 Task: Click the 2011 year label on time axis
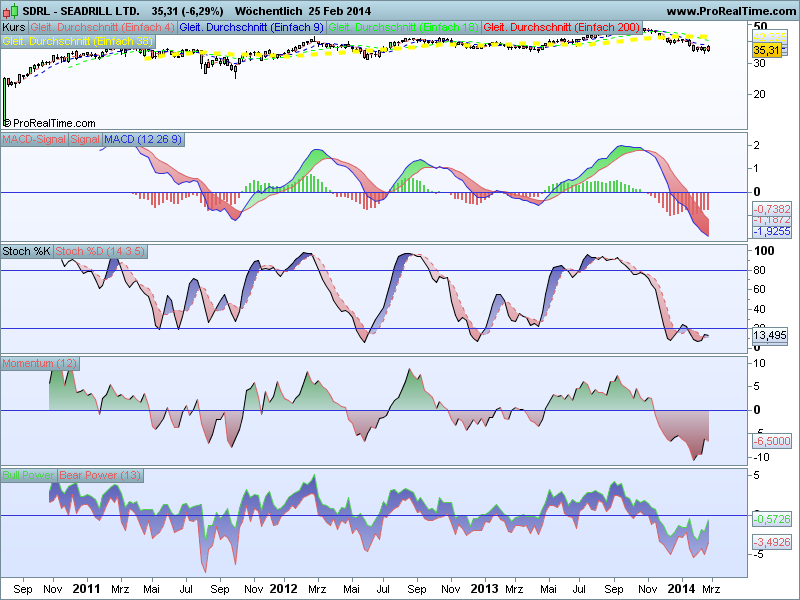86,589
